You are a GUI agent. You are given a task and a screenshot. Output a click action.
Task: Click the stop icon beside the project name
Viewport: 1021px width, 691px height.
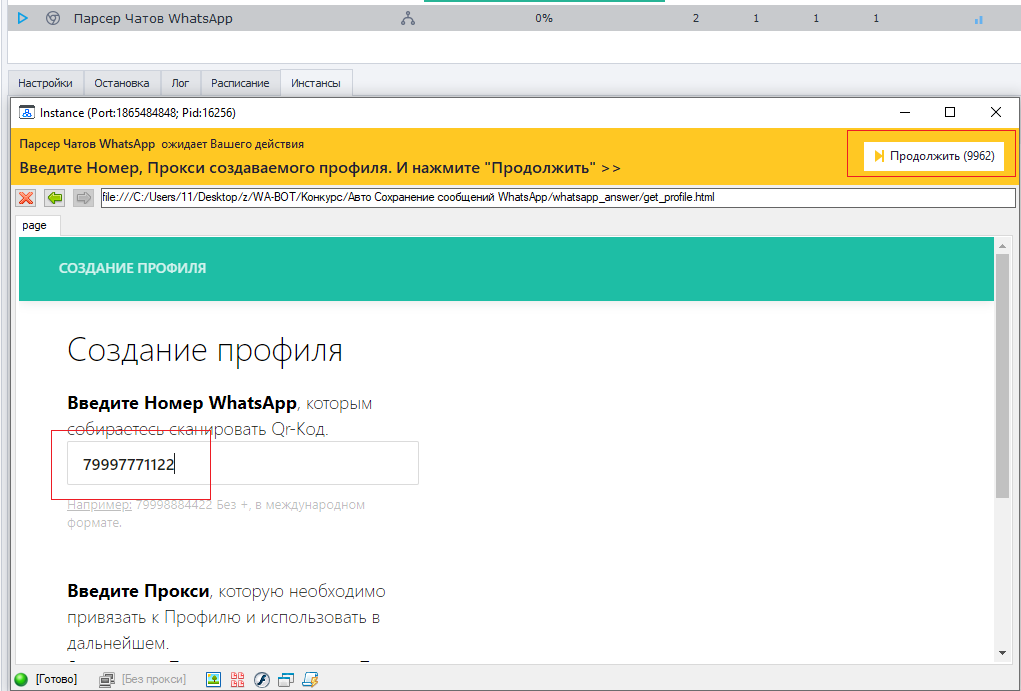click(x=52, y=18)
